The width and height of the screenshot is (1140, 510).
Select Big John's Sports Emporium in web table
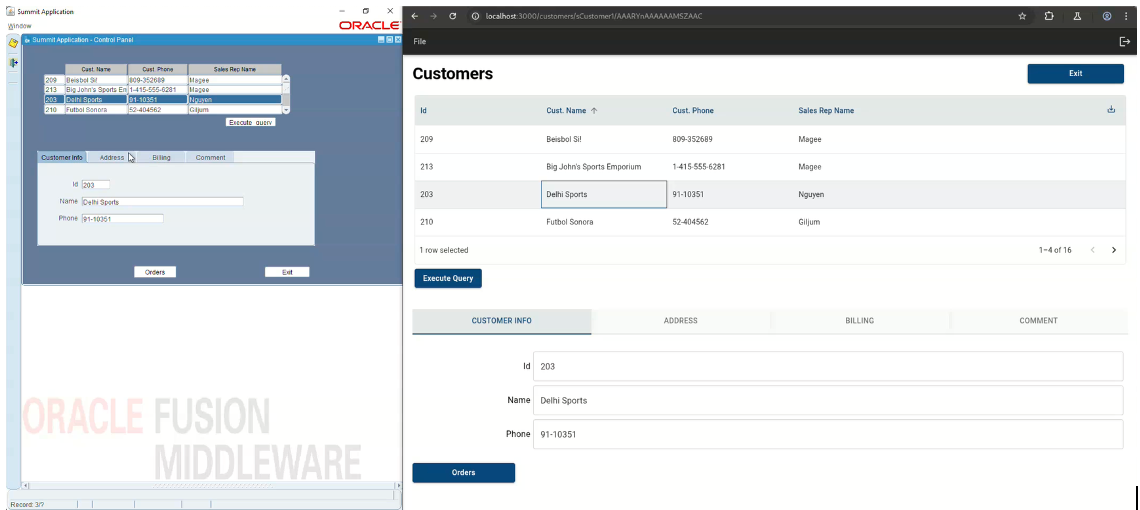(x=603, y=167)
